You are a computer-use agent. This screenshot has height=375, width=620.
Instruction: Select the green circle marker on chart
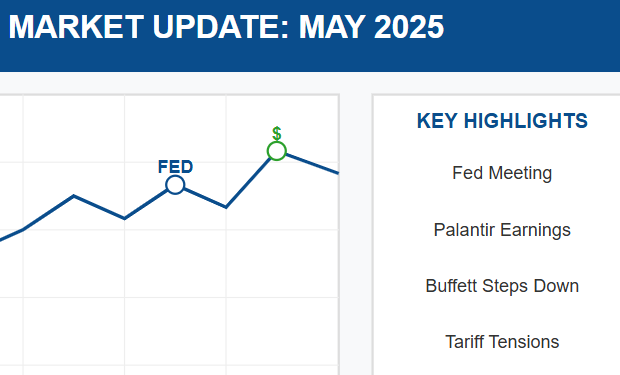276,151
